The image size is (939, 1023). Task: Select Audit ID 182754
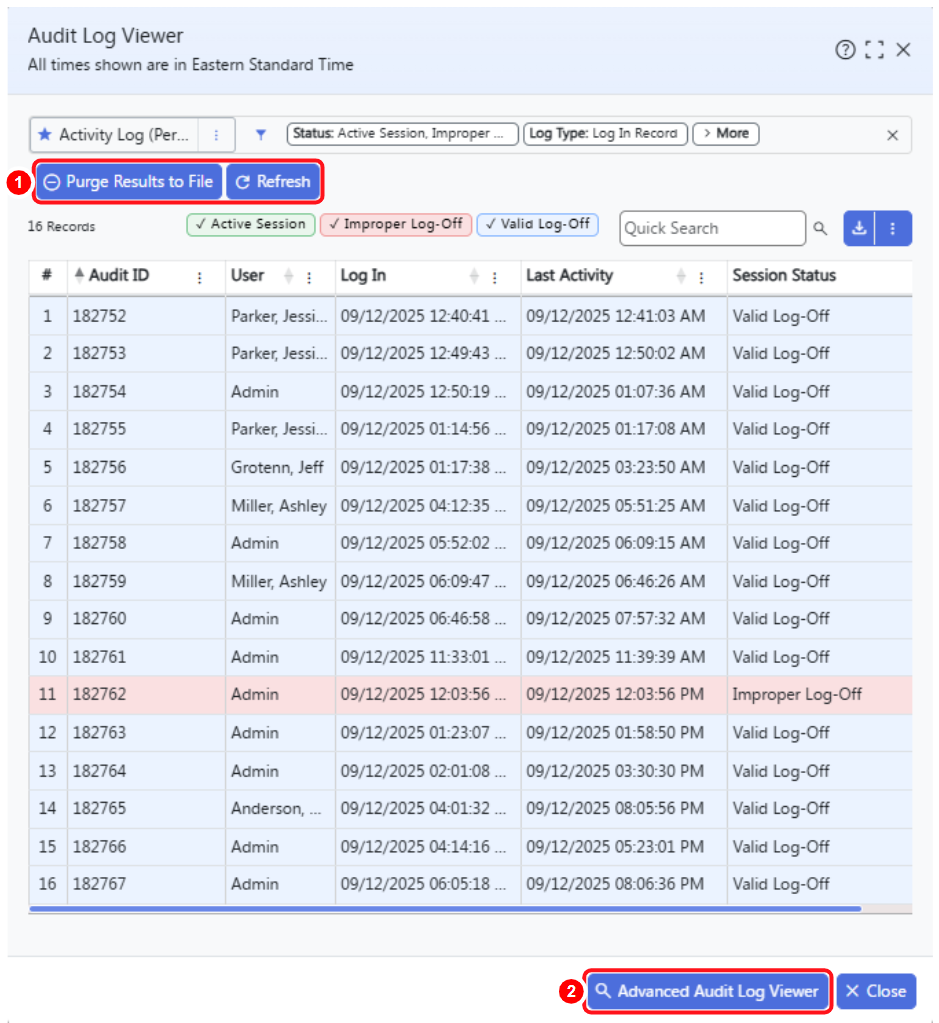99,392
